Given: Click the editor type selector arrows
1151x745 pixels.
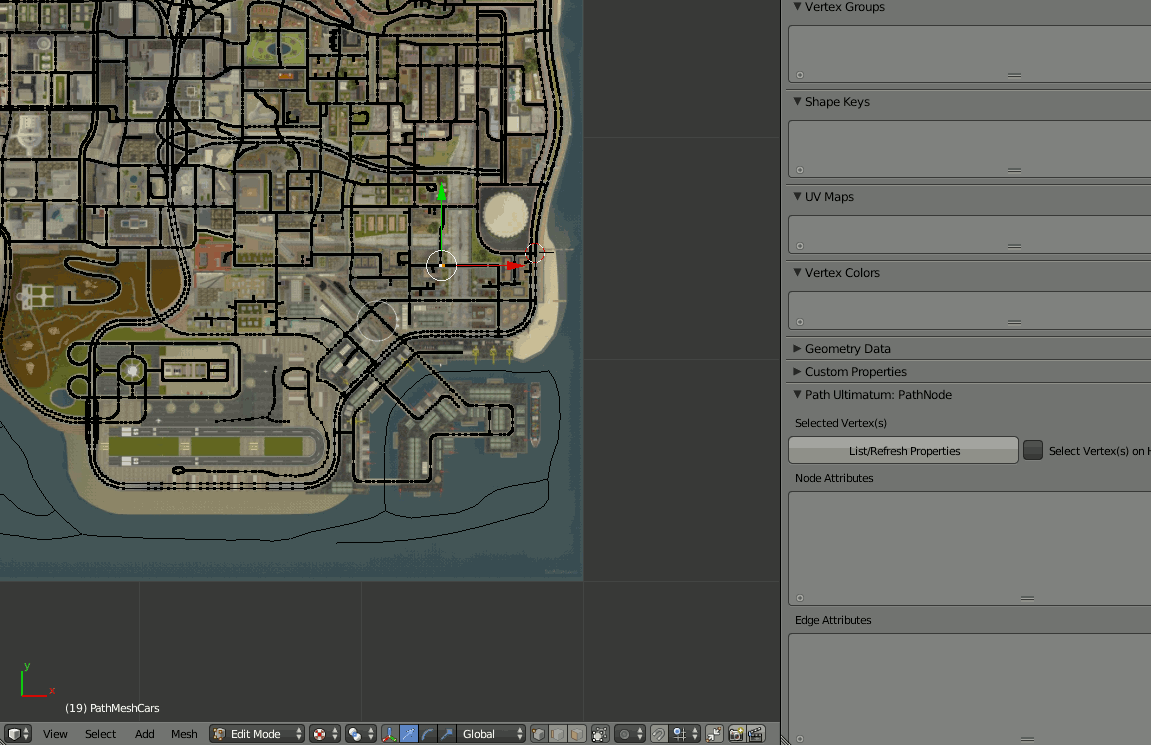Looking at the screenshot, I should pyautogui.click(x=26, y=734).
